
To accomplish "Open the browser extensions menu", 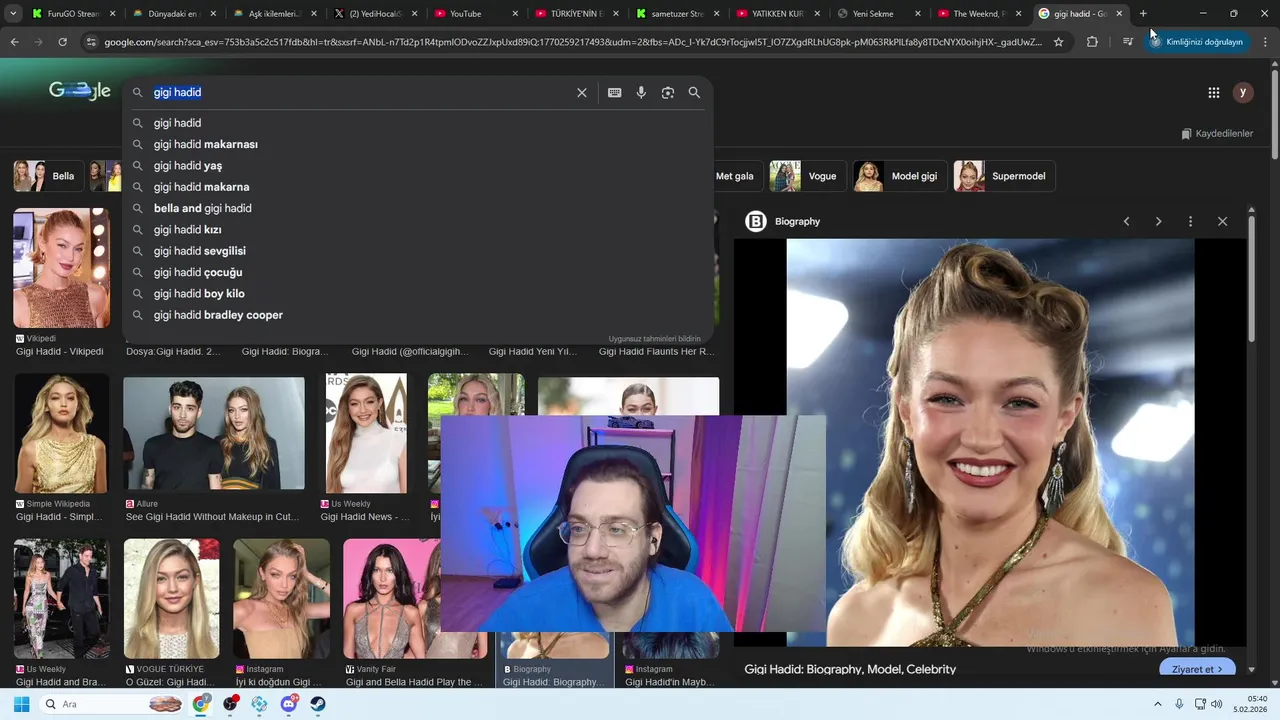I will [x=1092, y=42].
